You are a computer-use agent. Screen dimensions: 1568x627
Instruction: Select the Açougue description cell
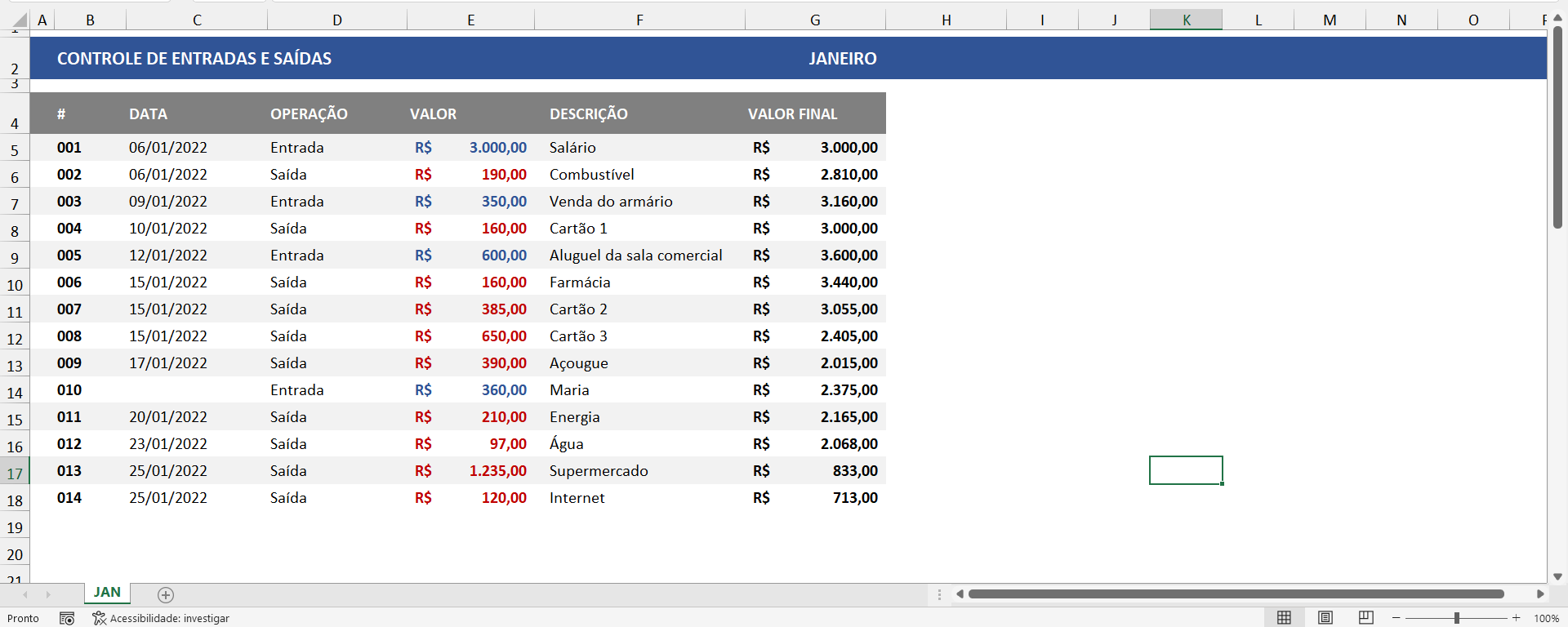coord(639,362)
